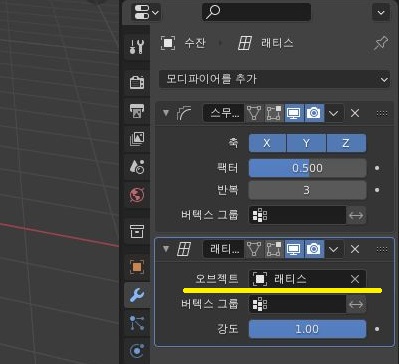This screenshot has height=364, width=399.
Task: Select the Modifiers wrench tab
Action: 137,295
